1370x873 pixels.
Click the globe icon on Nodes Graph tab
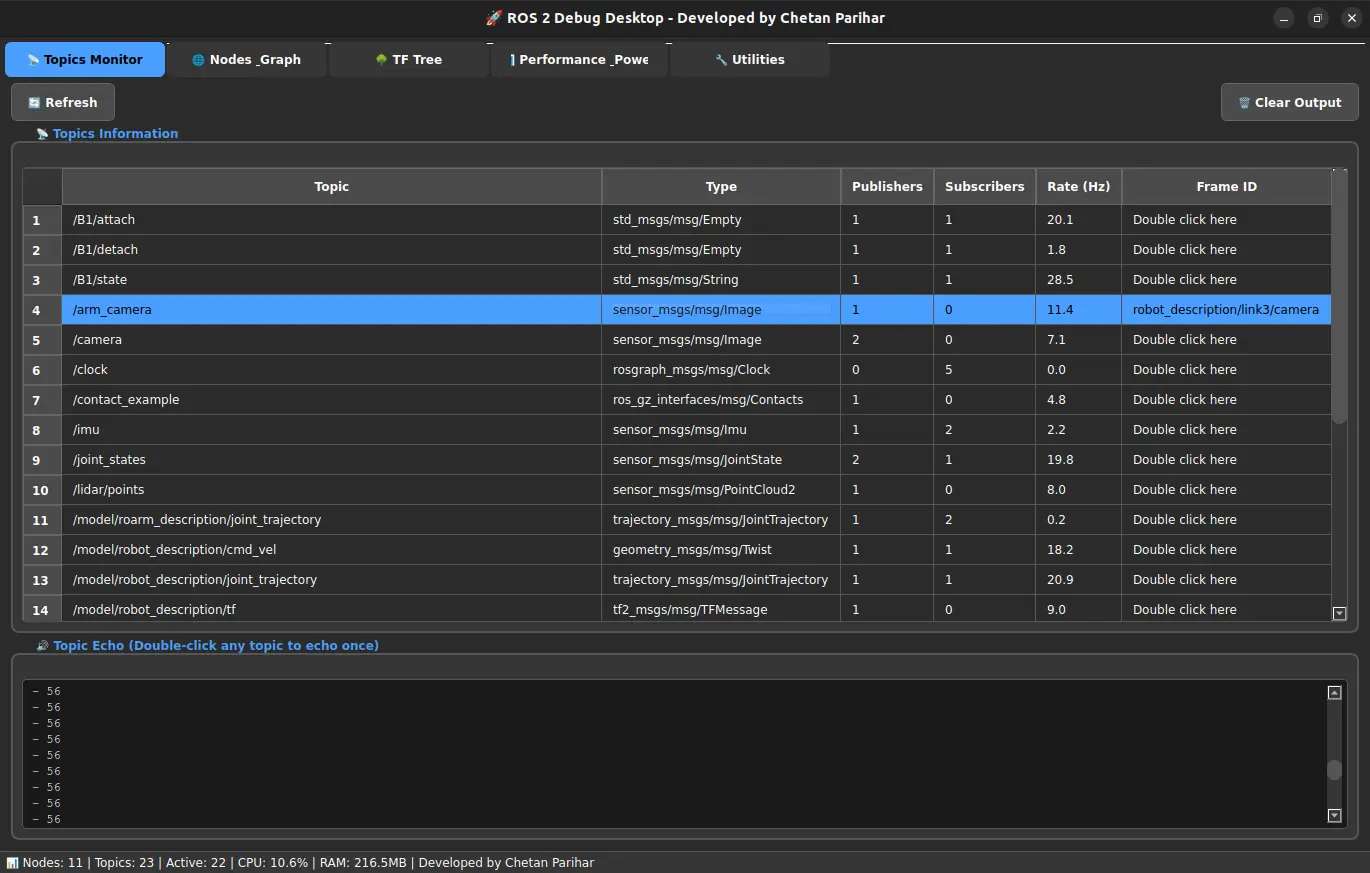coord(198,60)
